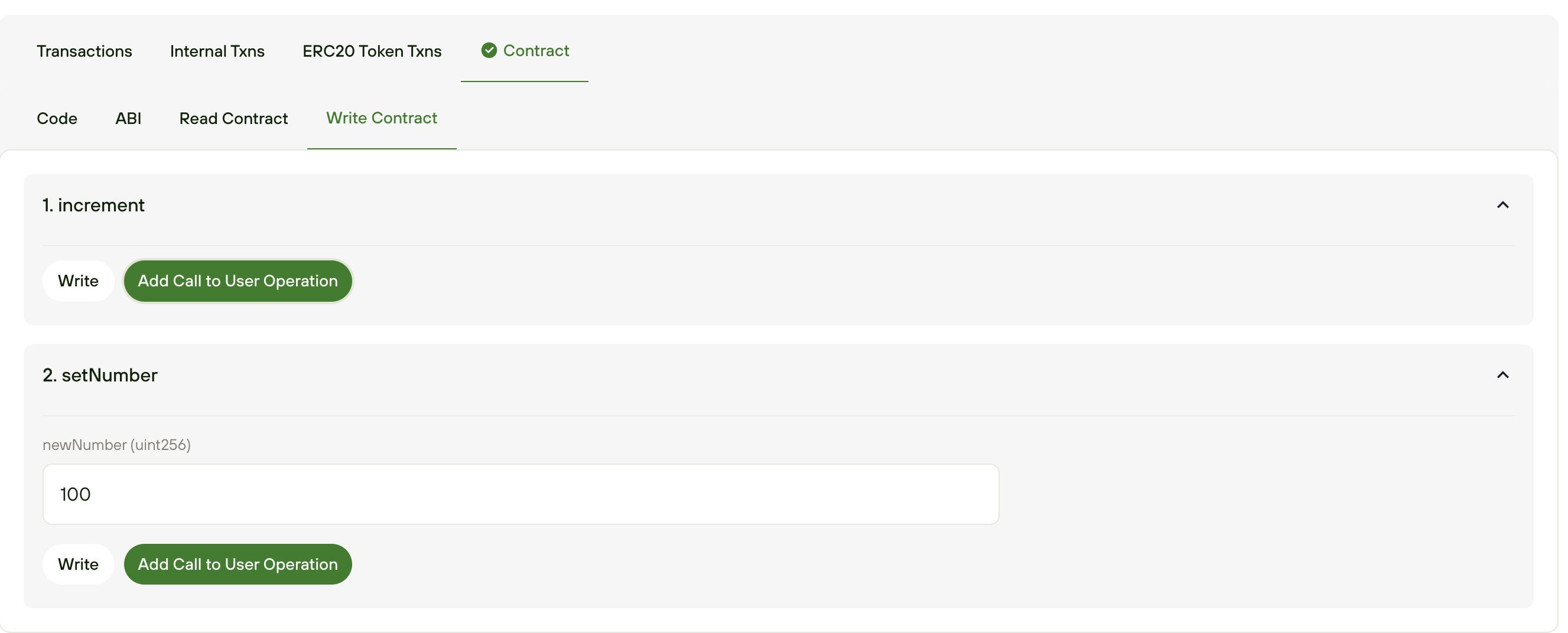1568x633 pixels.
Task: Open the ABI sub-tab
Action: click(128, 118)
